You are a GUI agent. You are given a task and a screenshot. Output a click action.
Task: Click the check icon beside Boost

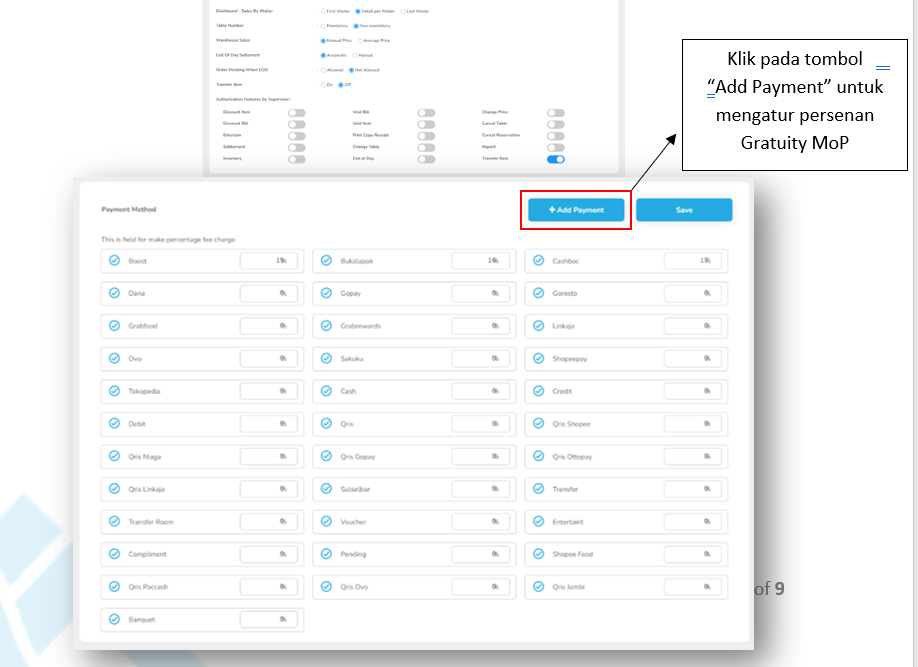click(x=114, y=261)
